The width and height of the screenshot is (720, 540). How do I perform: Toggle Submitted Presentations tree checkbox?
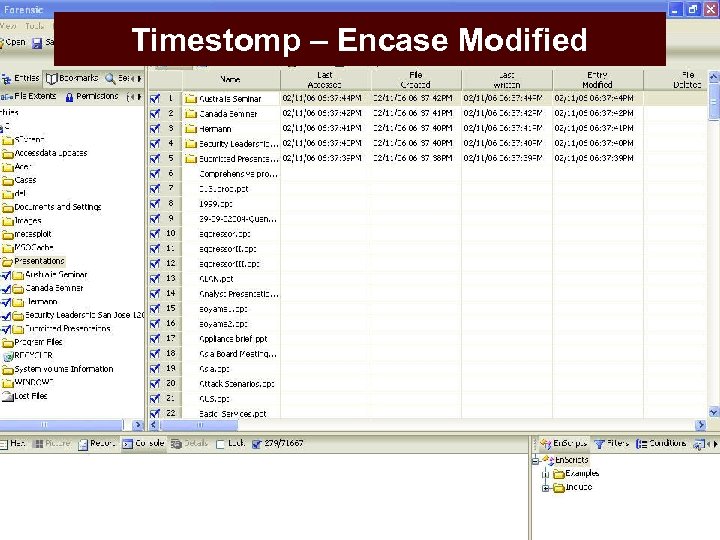click(x=6, y=329)
